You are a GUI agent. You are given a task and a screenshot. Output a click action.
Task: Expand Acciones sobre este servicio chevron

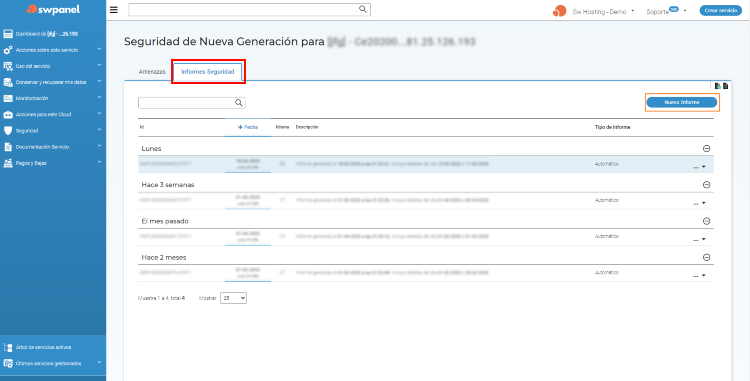click(99, 49)
